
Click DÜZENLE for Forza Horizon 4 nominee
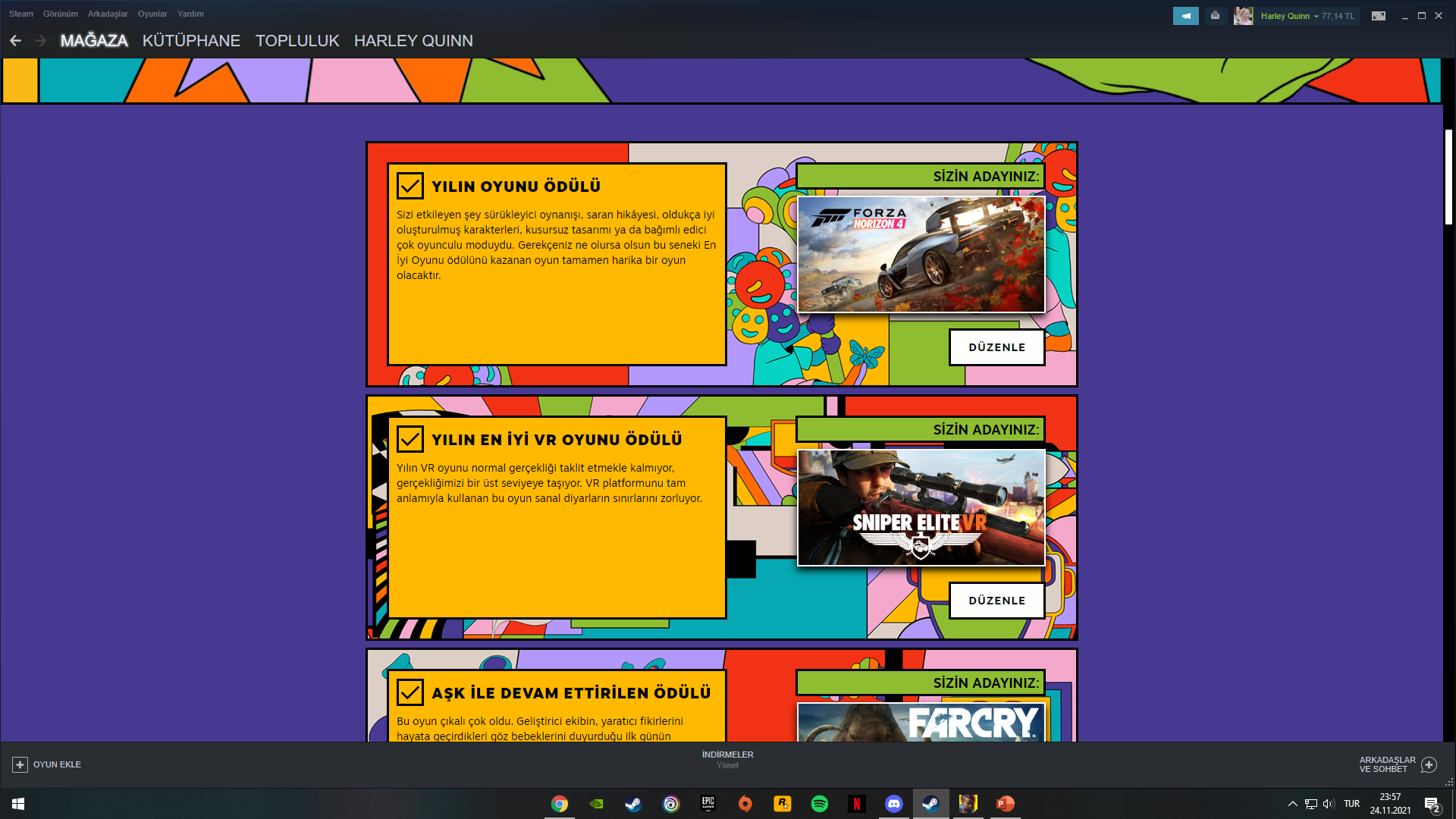pyautogui.click(x=997, y=347)
